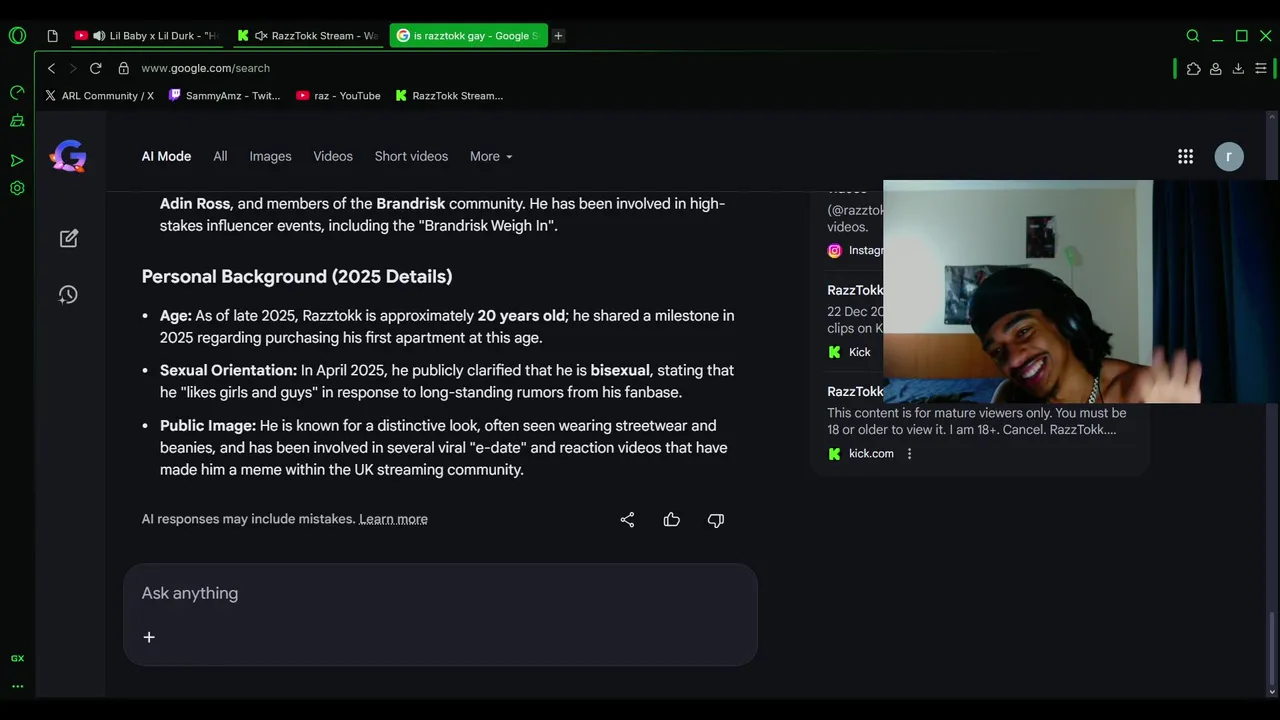Open Easy Setup sliders icon
The image size is (1280, 720).
(1261, 69)
